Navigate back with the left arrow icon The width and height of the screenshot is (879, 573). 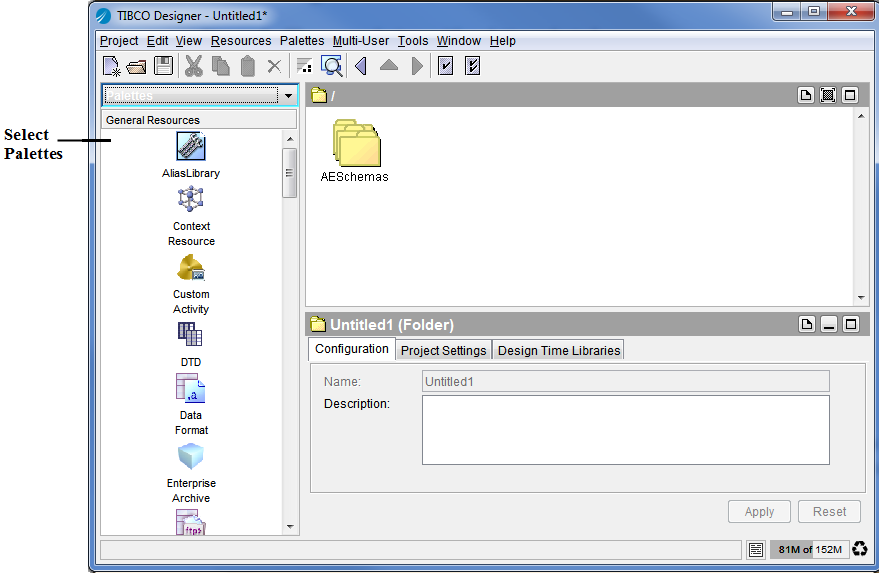(x=361, y=66)
